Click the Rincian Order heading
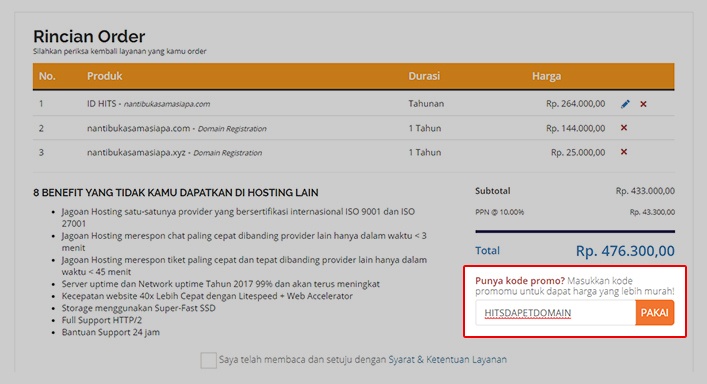The height and width of the screenshot is (384, 707). pyautogui.click(x=89, y=36)
